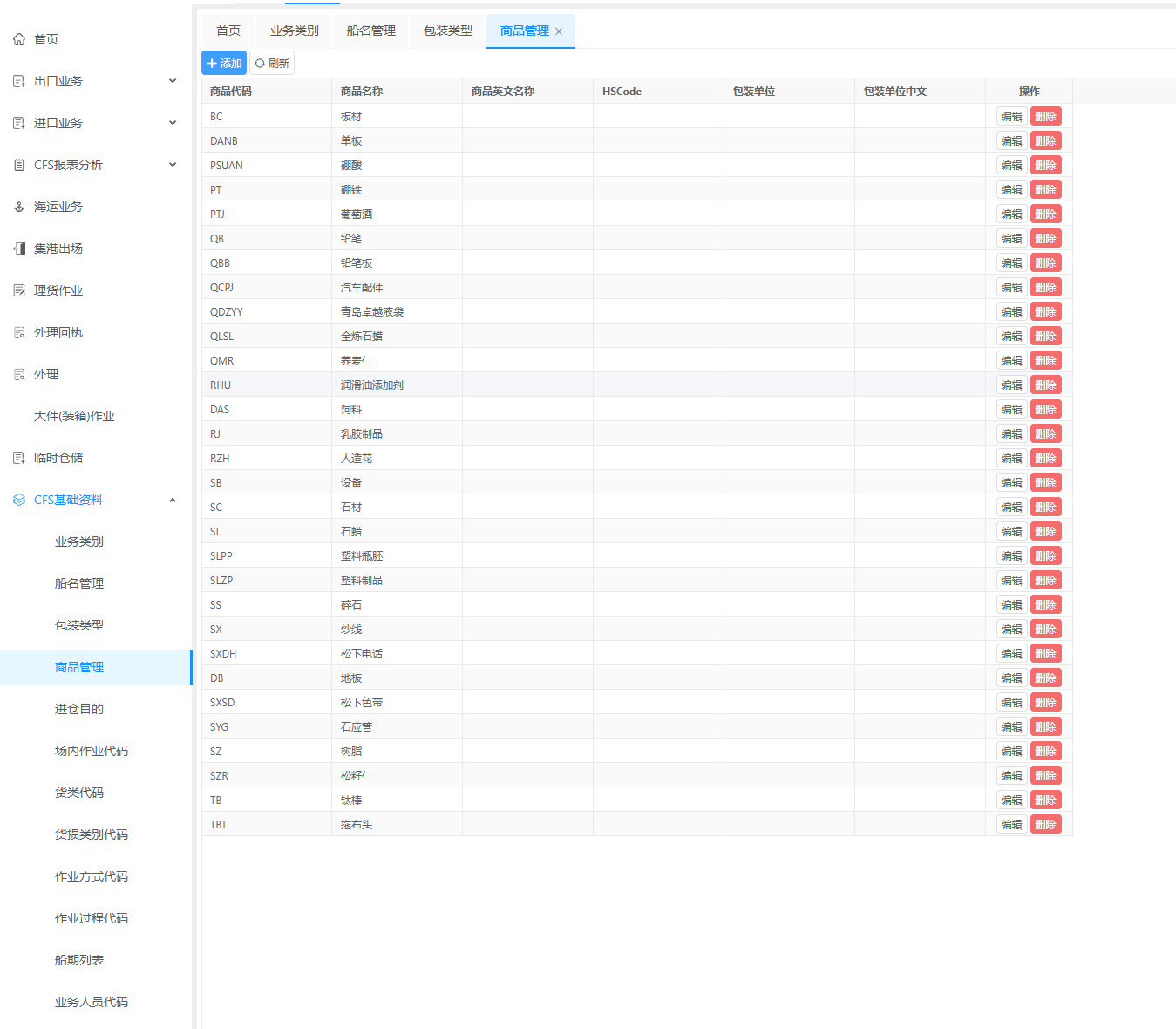Click the 商品代码 column header
This screenshot has height=1029, width=1176.
(x=231, y=92)
